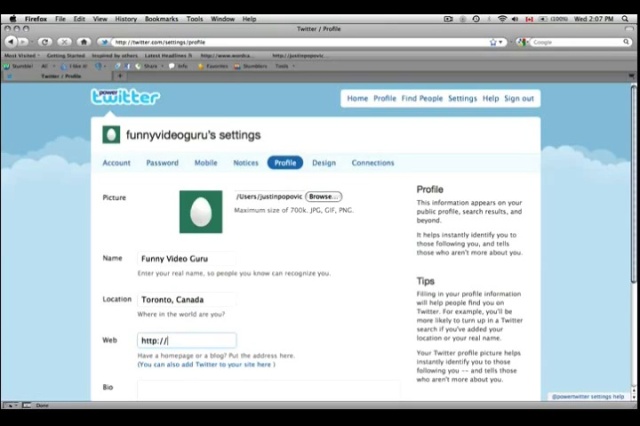The height and width of the screenshot is (426, 640).
Task: Click the Time Machine clock icon
Action: click(476, 19)
